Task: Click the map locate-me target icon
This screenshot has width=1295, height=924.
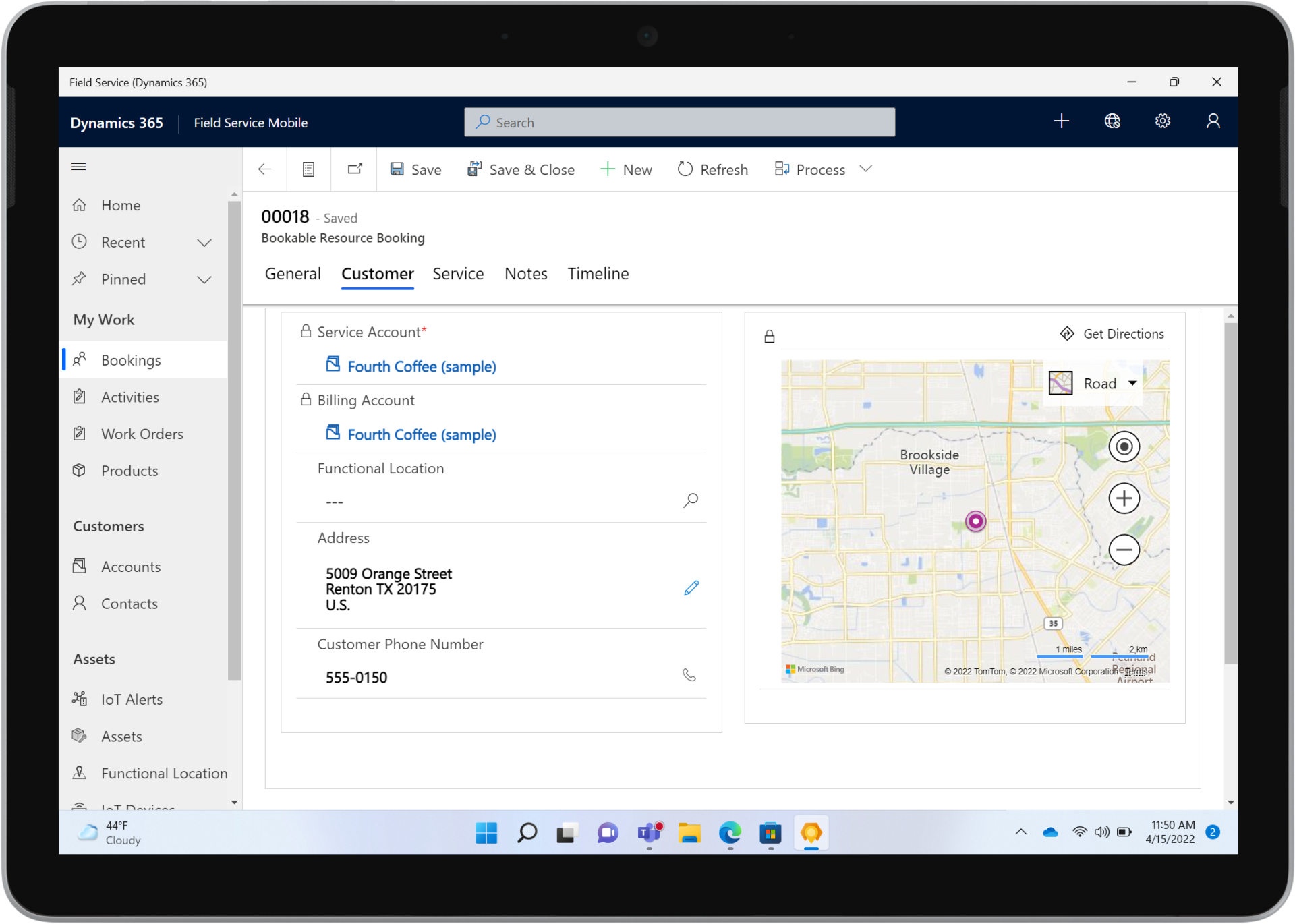Action: tap(1124, 446)
